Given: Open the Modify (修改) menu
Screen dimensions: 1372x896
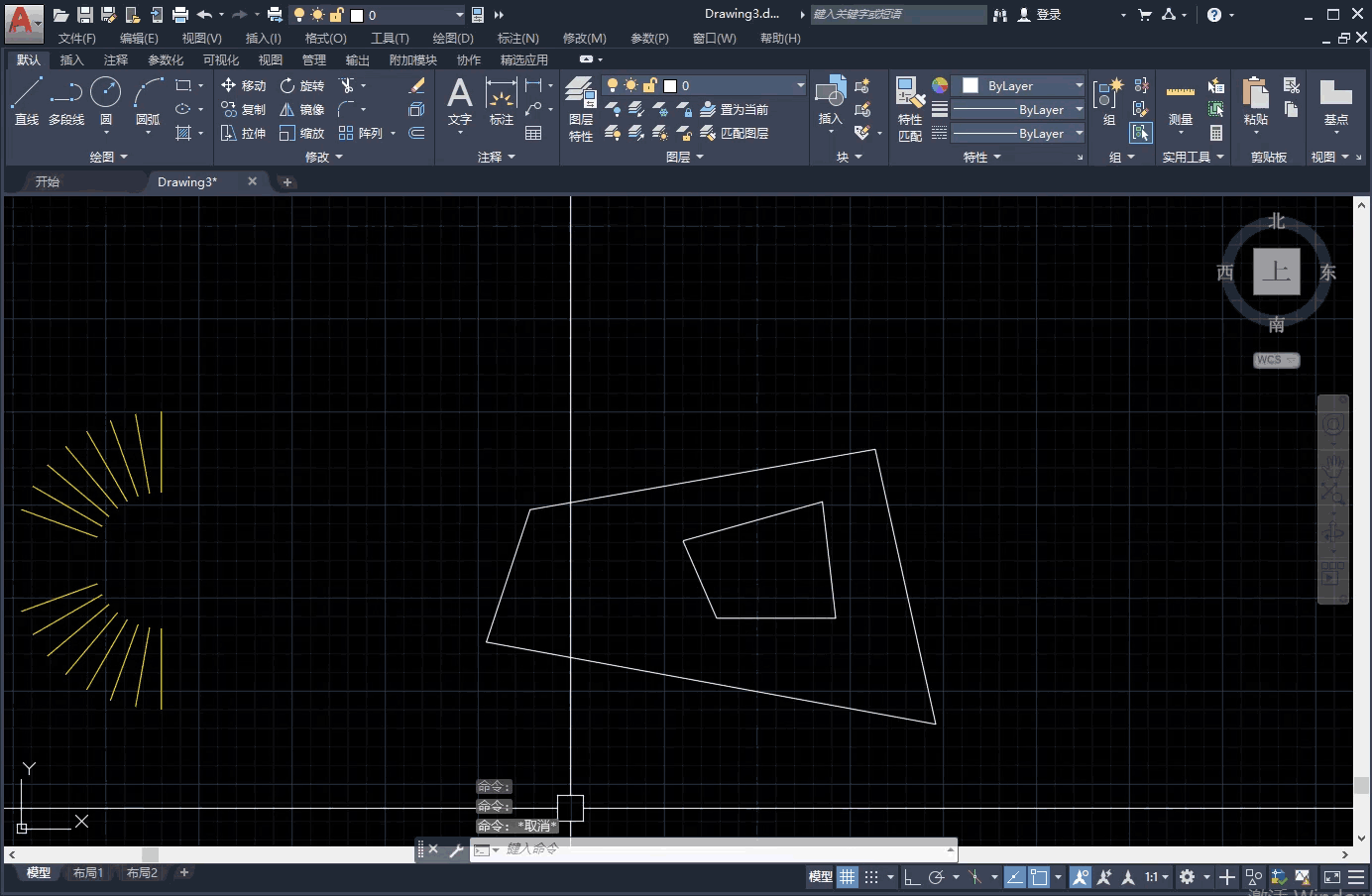Looking at the screenshot, I should (x=584, y=38).
